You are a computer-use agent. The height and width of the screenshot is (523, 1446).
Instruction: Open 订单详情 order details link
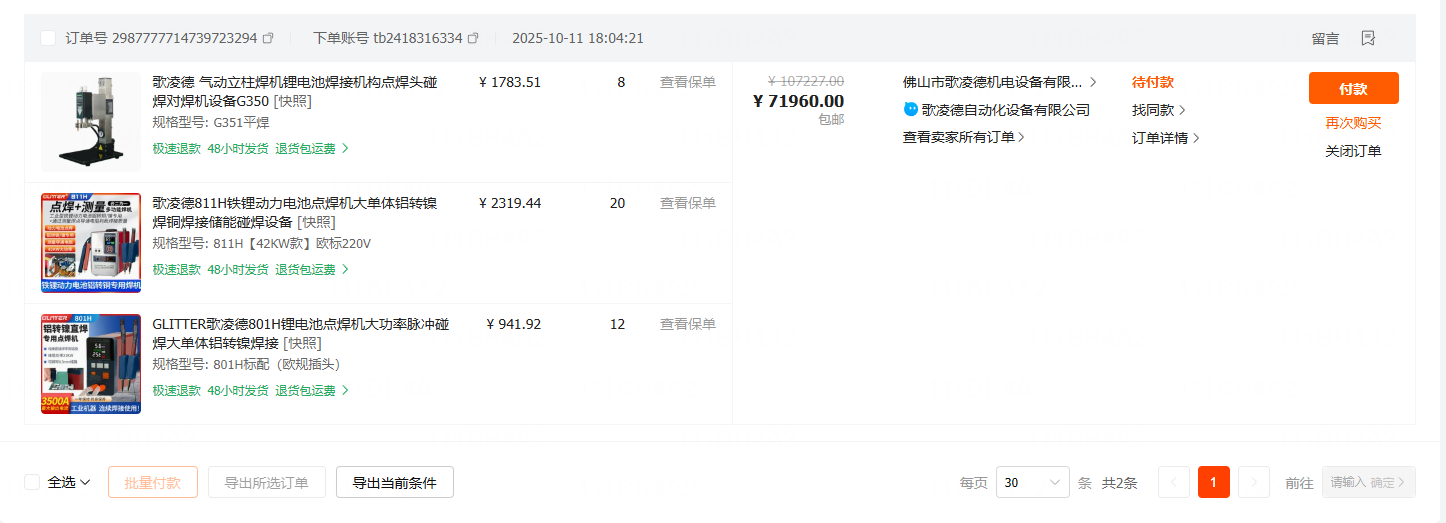pyautogui.click(x=1165, y=138)
